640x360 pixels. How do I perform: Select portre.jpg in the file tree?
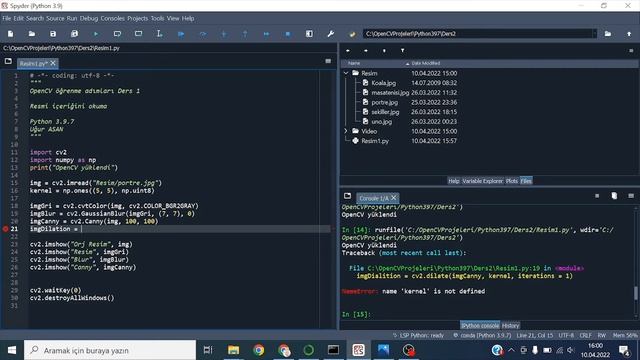point(384,102)
